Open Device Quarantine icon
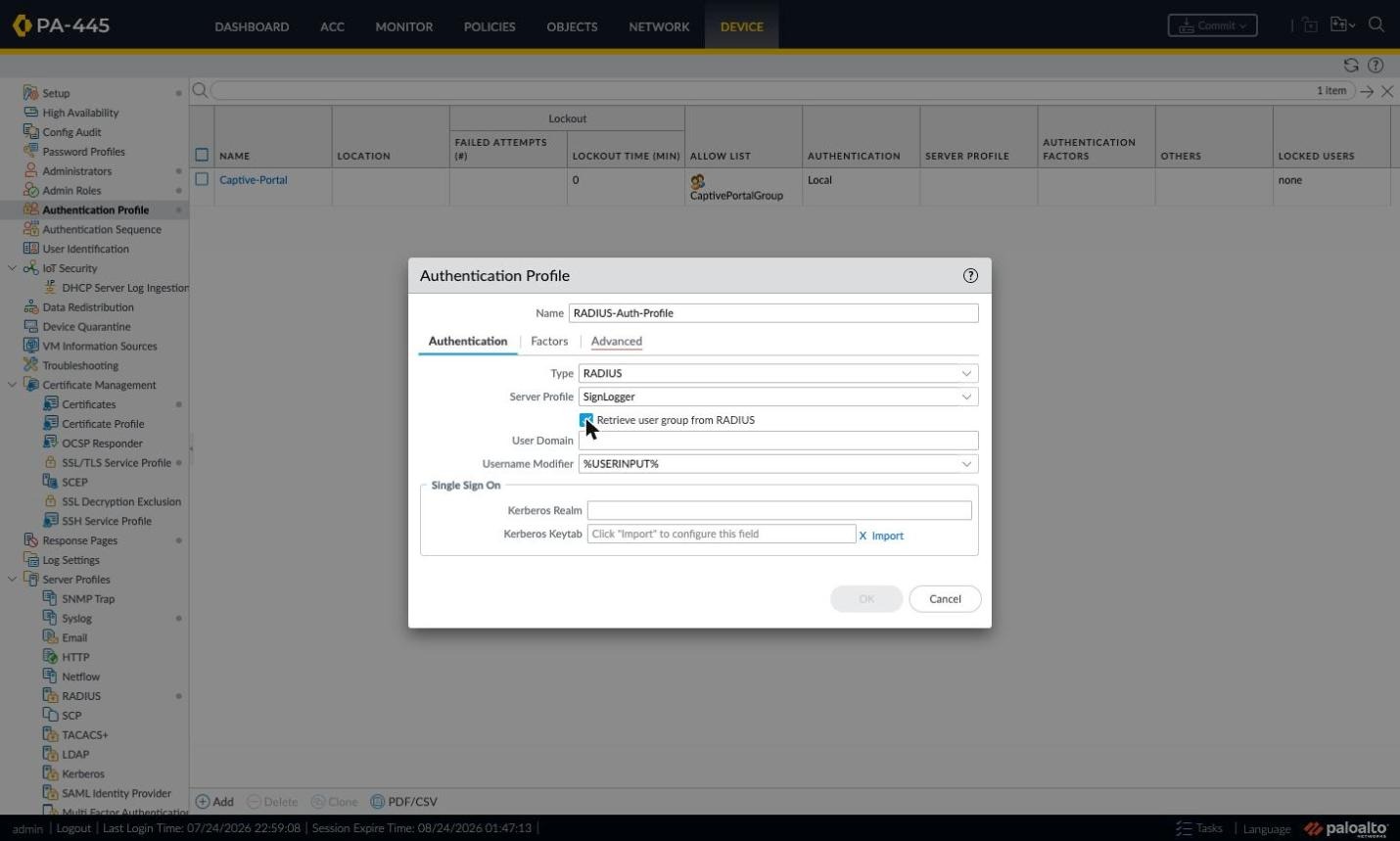 (x=30, y=327)
